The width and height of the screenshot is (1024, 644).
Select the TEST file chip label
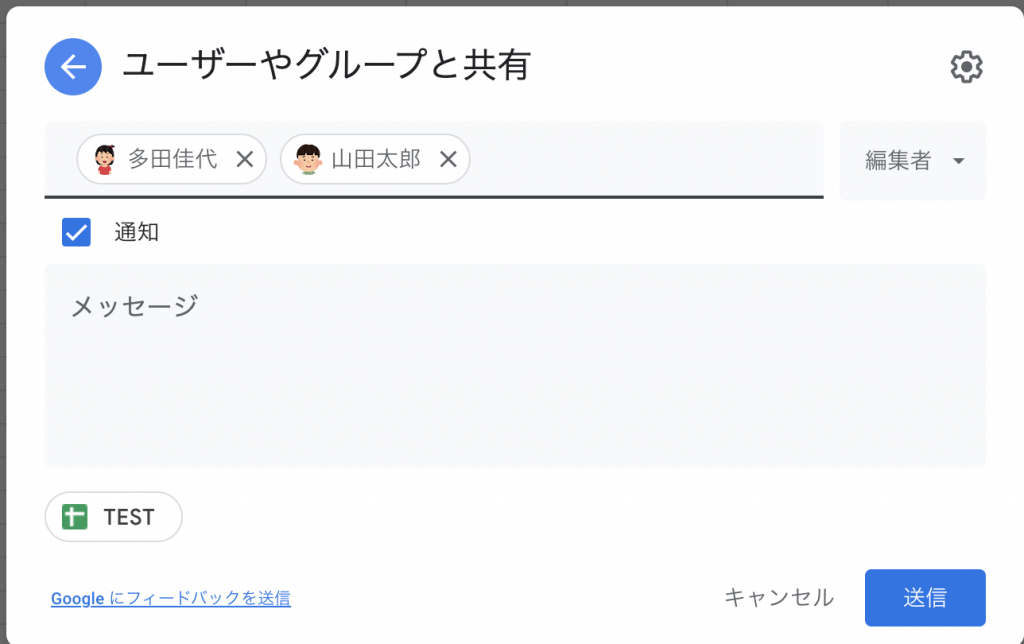[129, 517]
